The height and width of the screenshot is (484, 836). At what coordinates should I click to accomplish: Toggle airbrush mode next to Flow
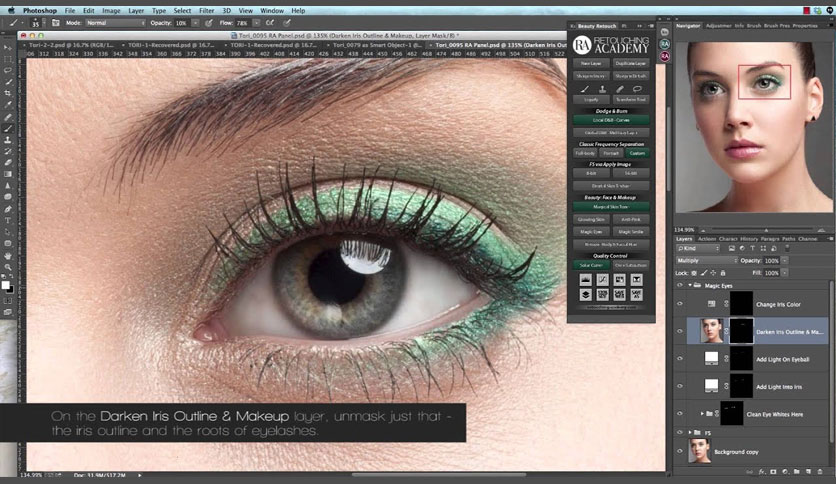pos(270,23)
